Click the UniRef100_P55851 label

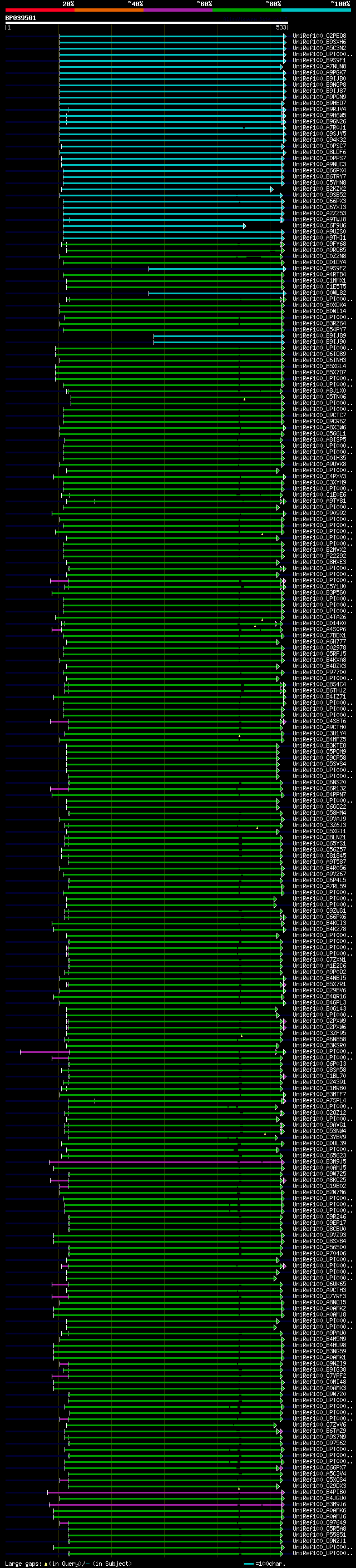(319, 1535)
